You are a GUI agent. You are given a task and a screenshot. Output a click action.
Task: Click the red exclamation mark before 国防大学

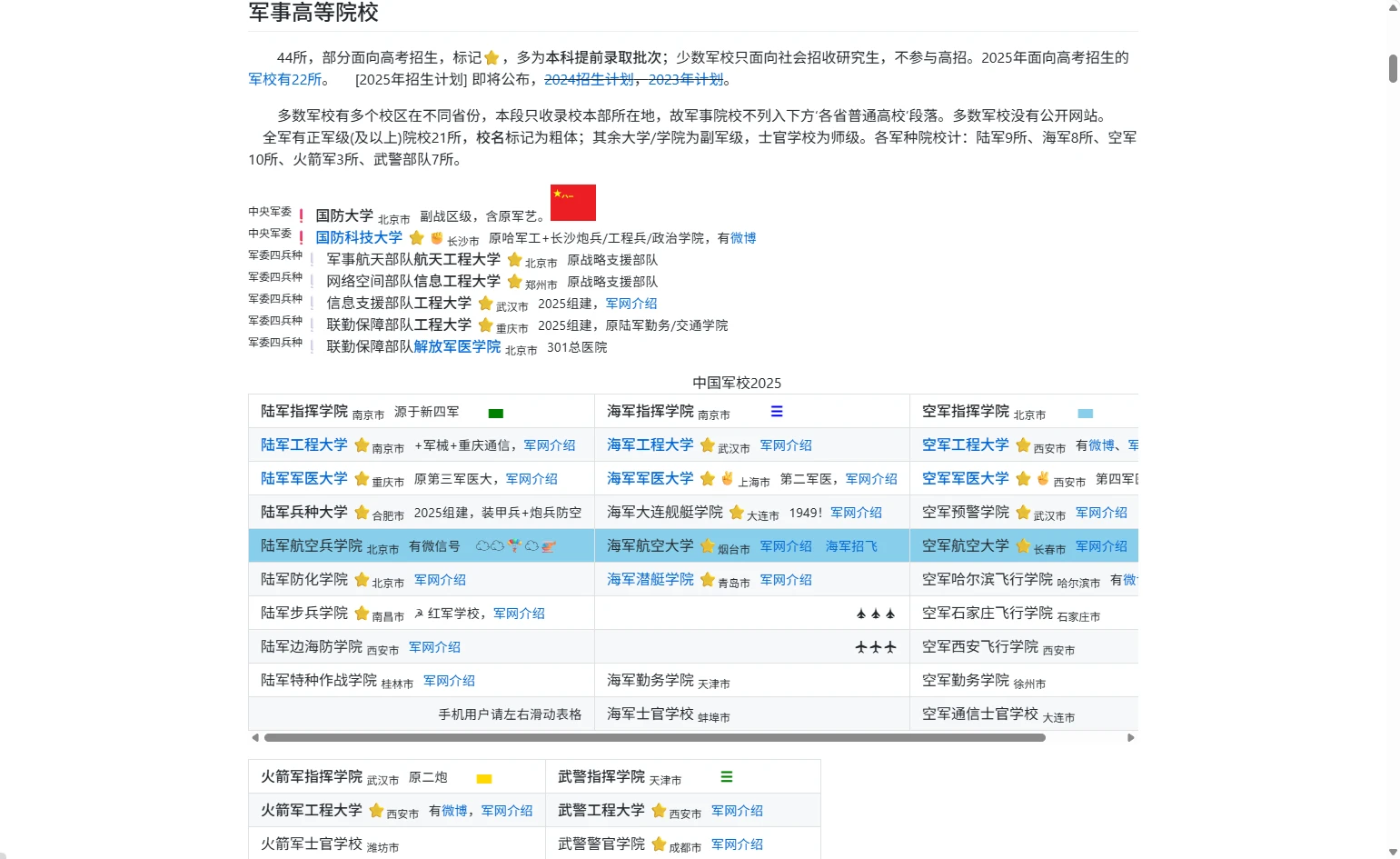tap(302, 216)
